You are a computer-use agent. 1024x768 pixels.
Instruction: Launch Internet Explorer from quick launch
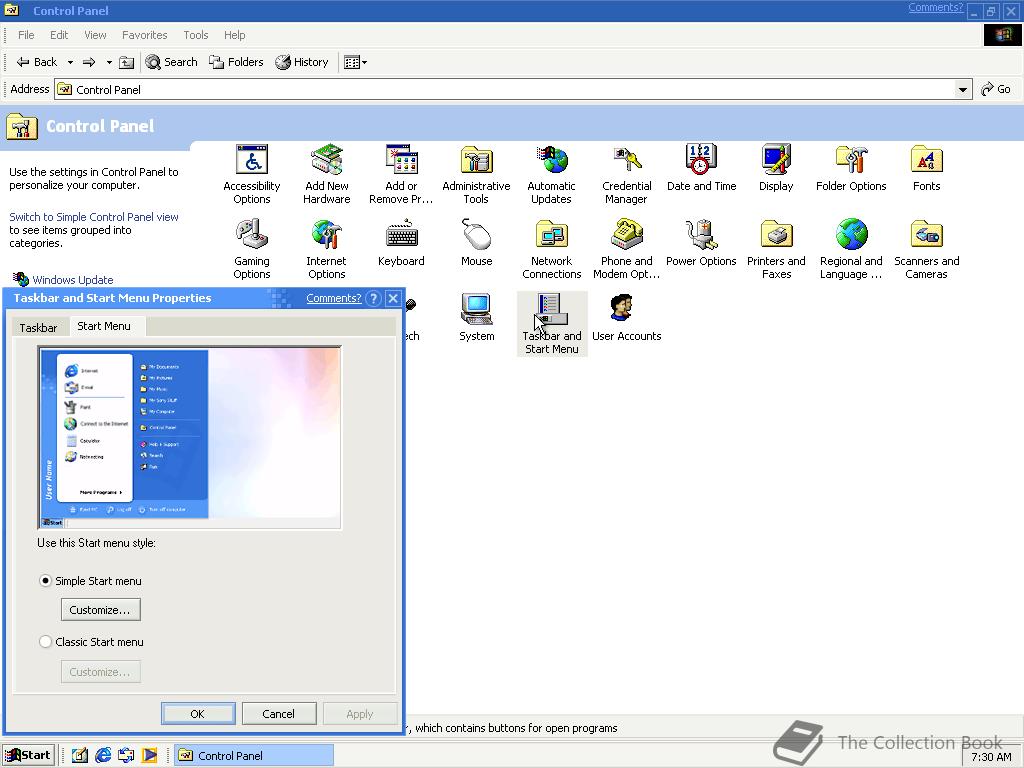[103, 755]
